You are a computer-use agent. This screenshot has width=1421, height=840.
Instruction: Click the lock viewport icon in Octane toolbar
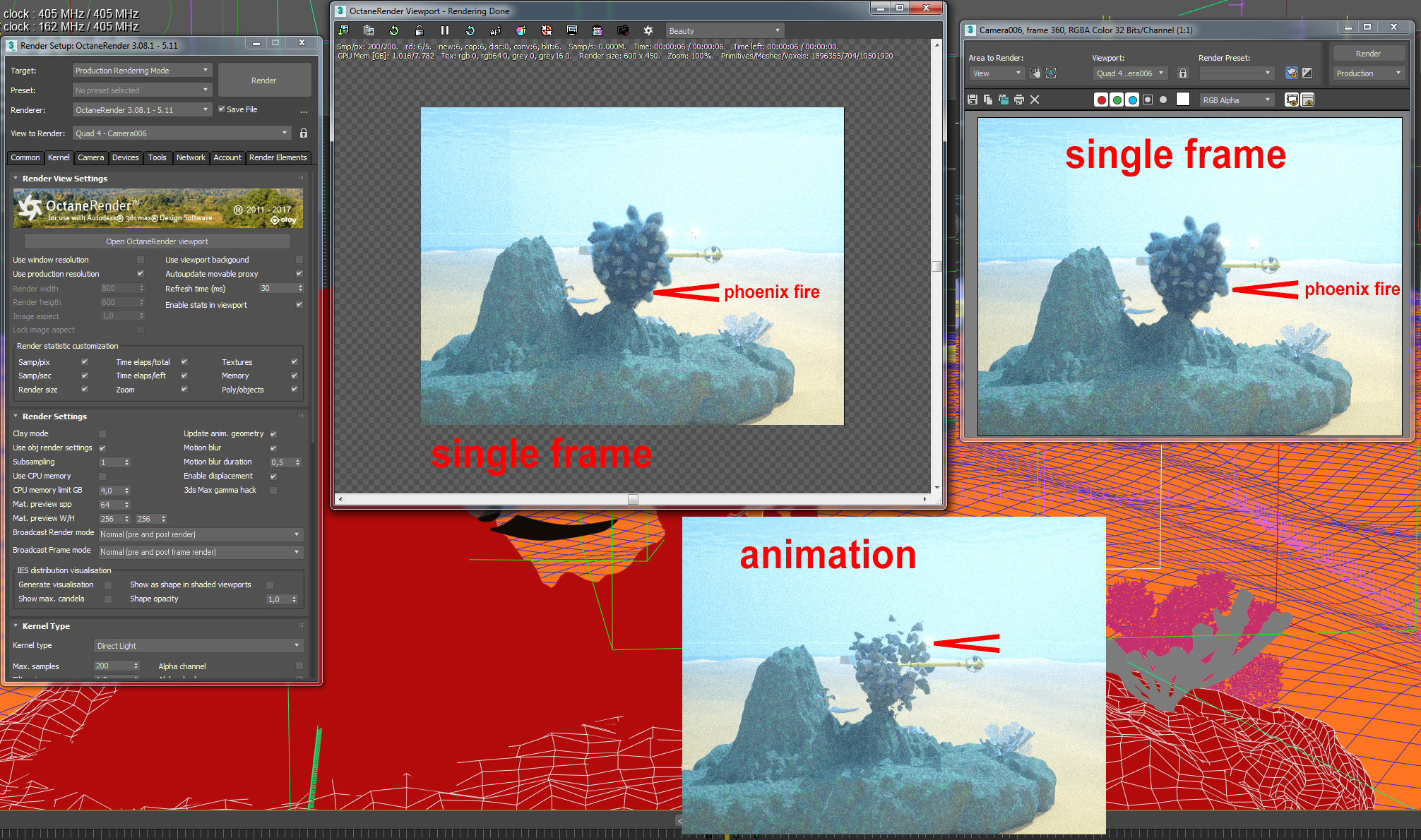coord(419,30)
